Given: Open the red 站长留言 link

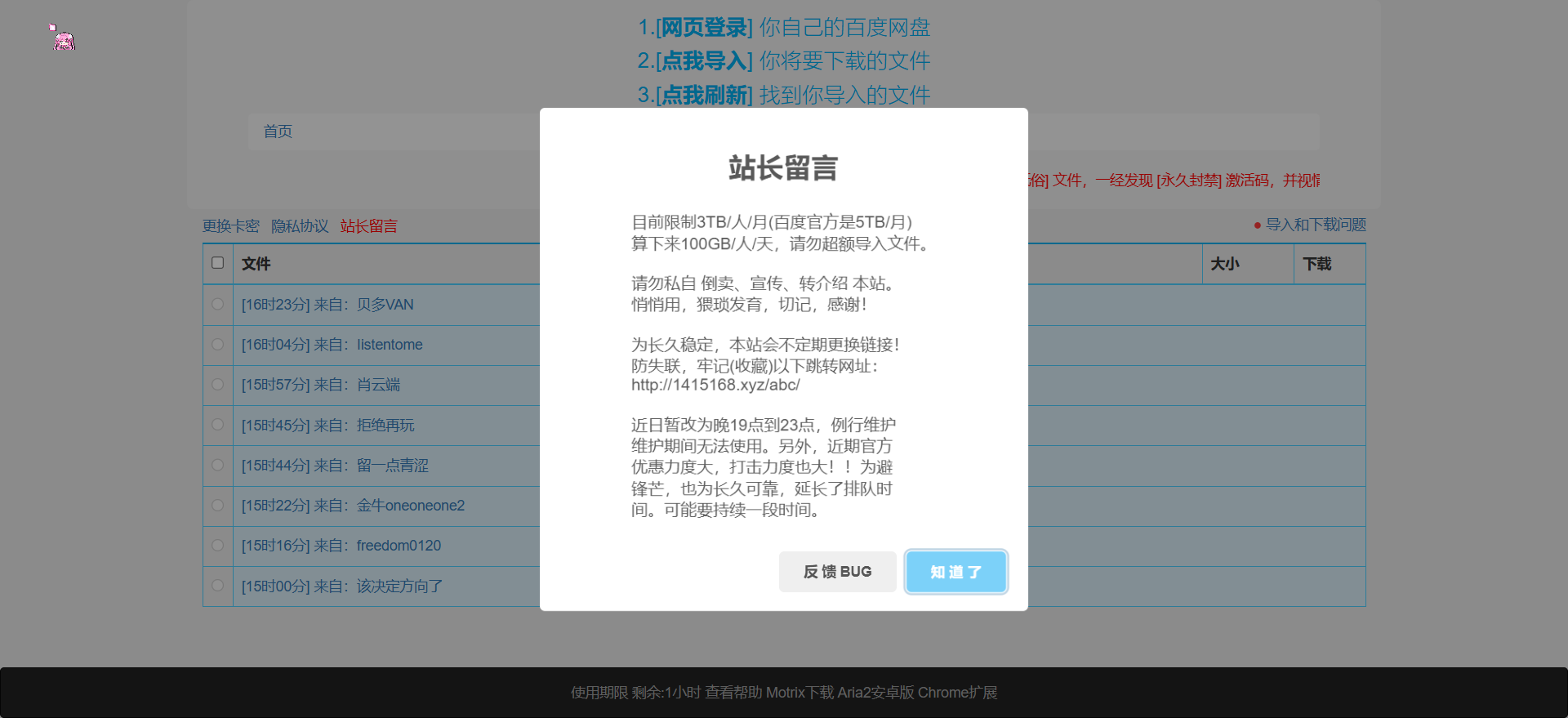Looking at the screenshot, I should click(369, 226).
